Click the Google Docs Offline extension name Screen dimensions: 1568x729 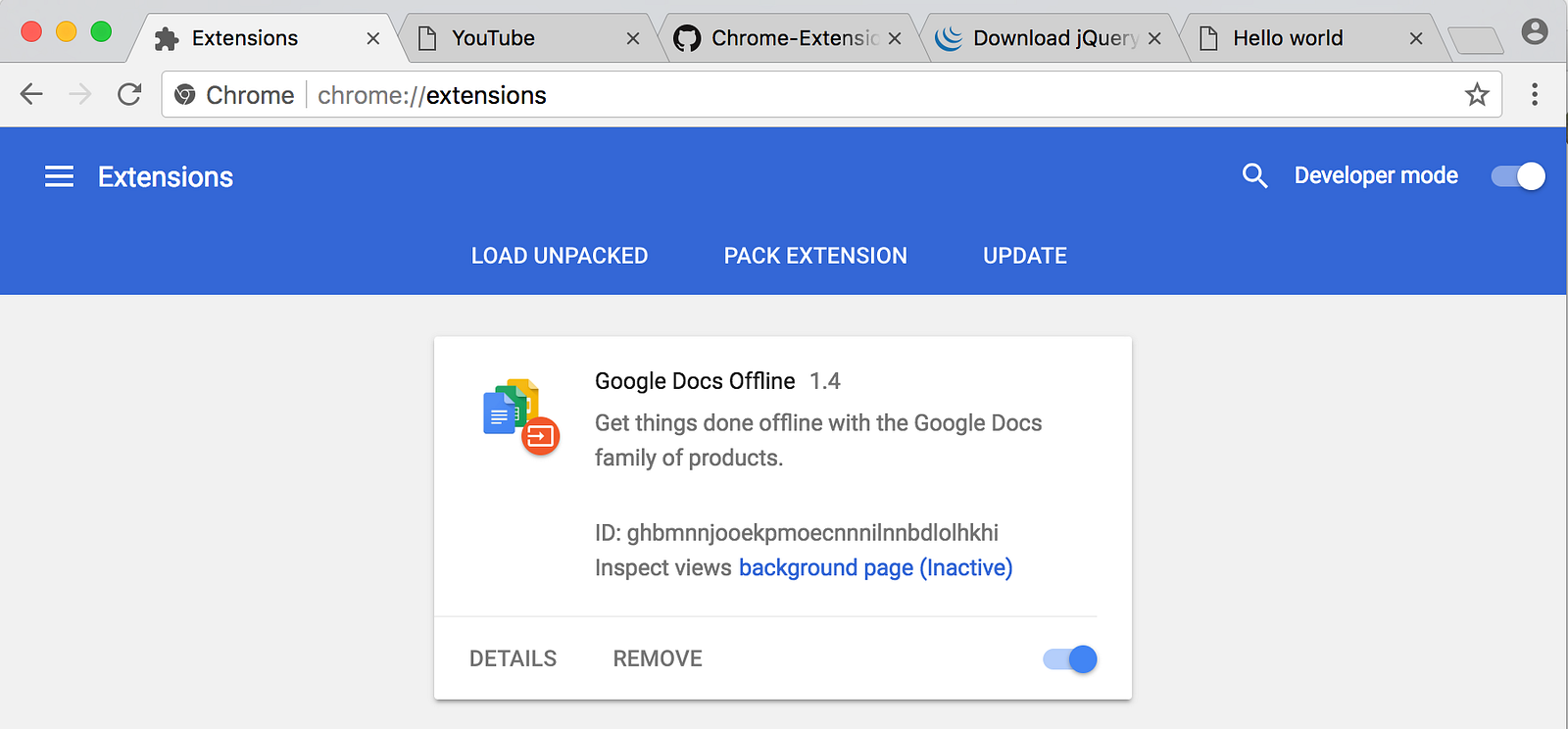pos(695,381)
